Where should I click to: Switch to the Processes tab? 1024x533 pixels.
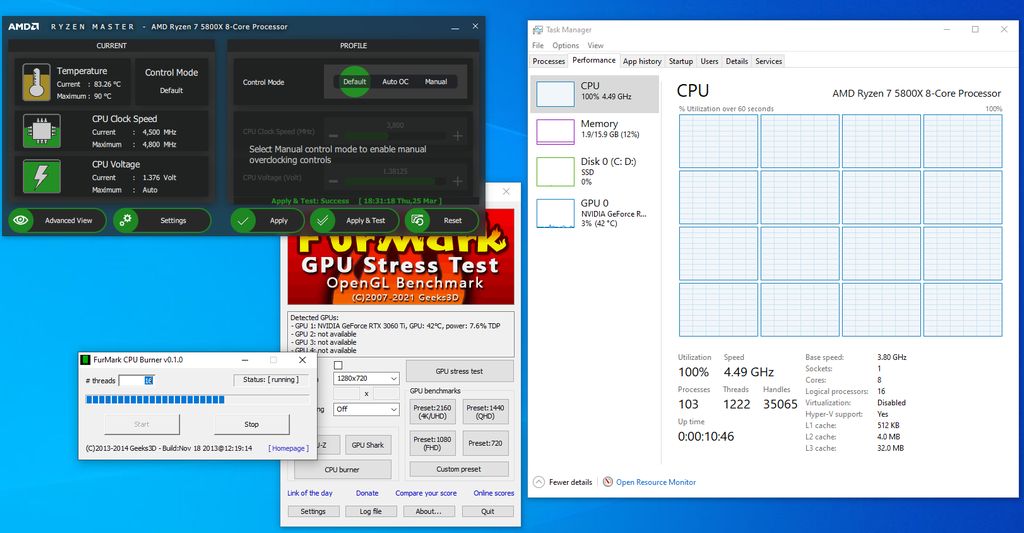pos(549,61)
